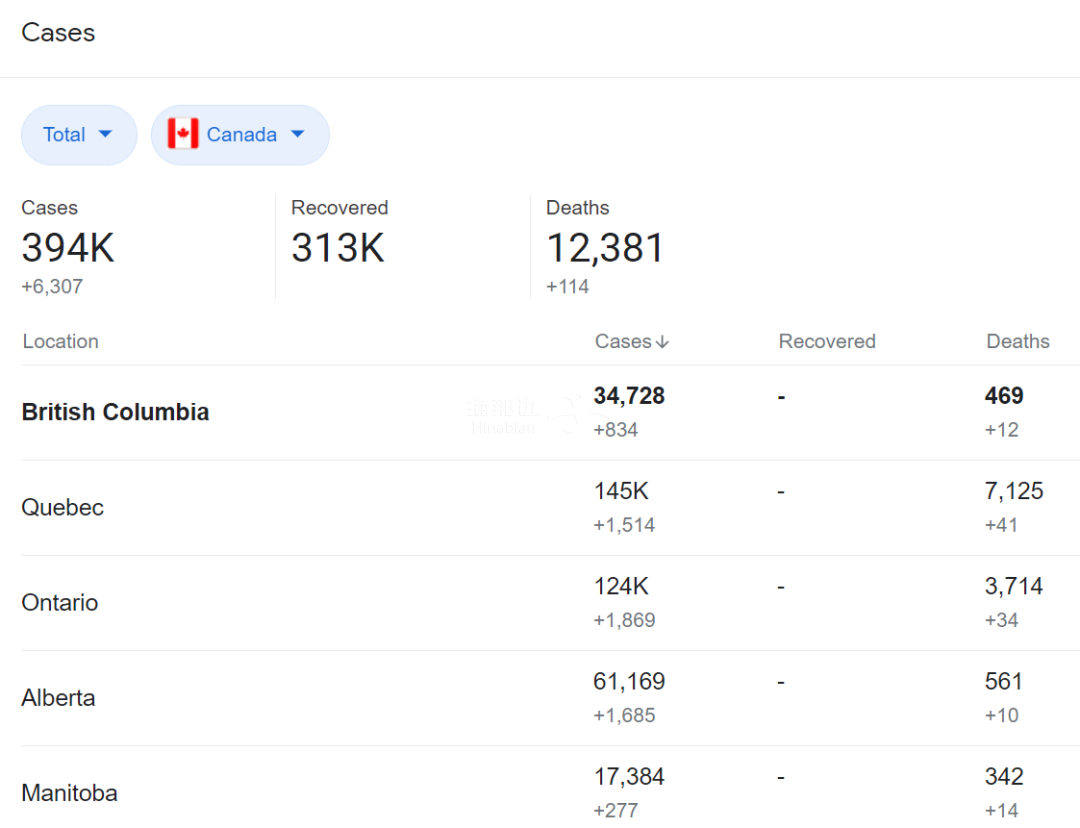Click the 394K total cases figure
The height and width of the screenshot is (828, 1080).
(68, 248)
